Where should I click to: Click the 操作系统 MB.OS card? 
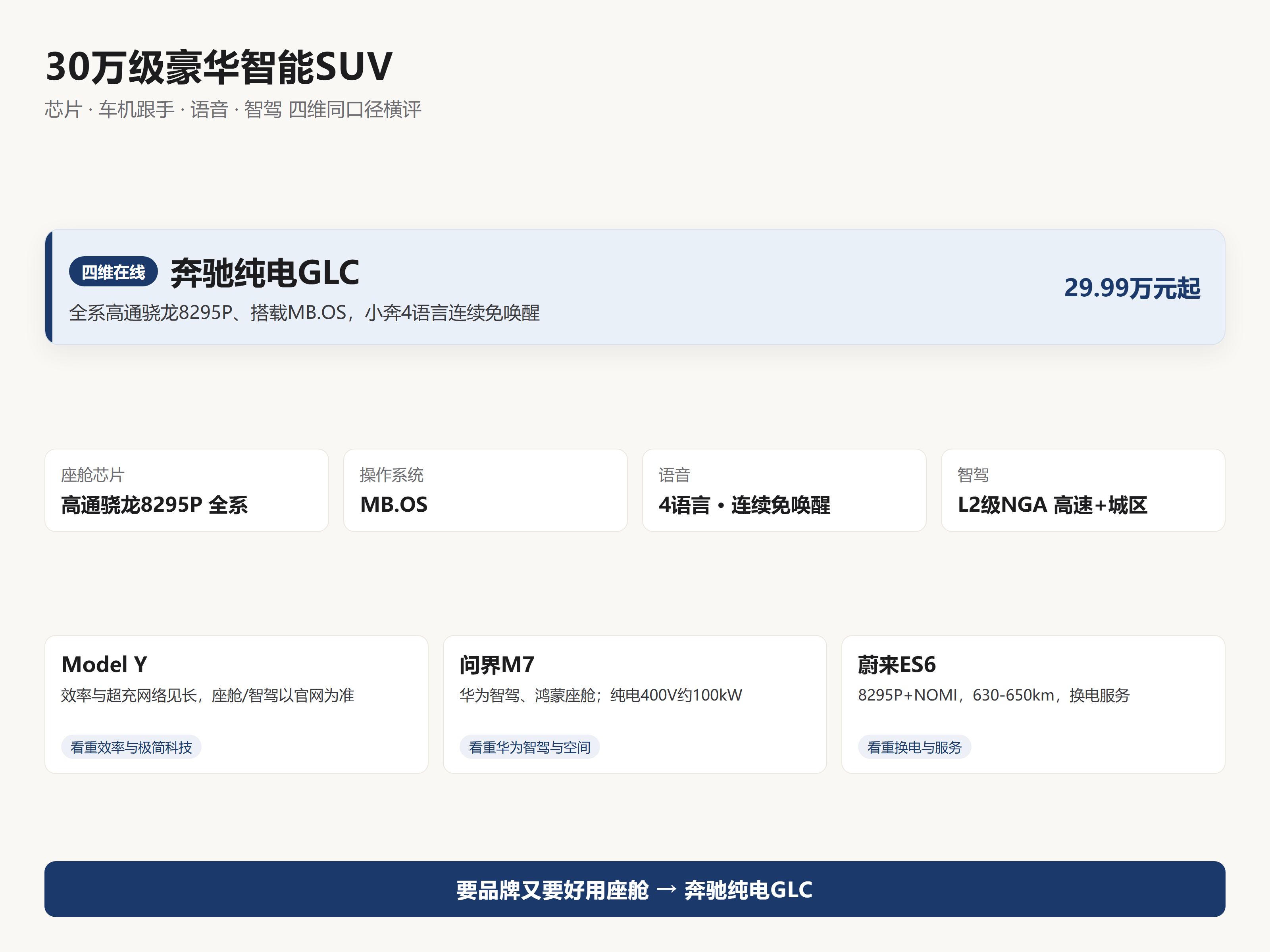click(485, 490)
